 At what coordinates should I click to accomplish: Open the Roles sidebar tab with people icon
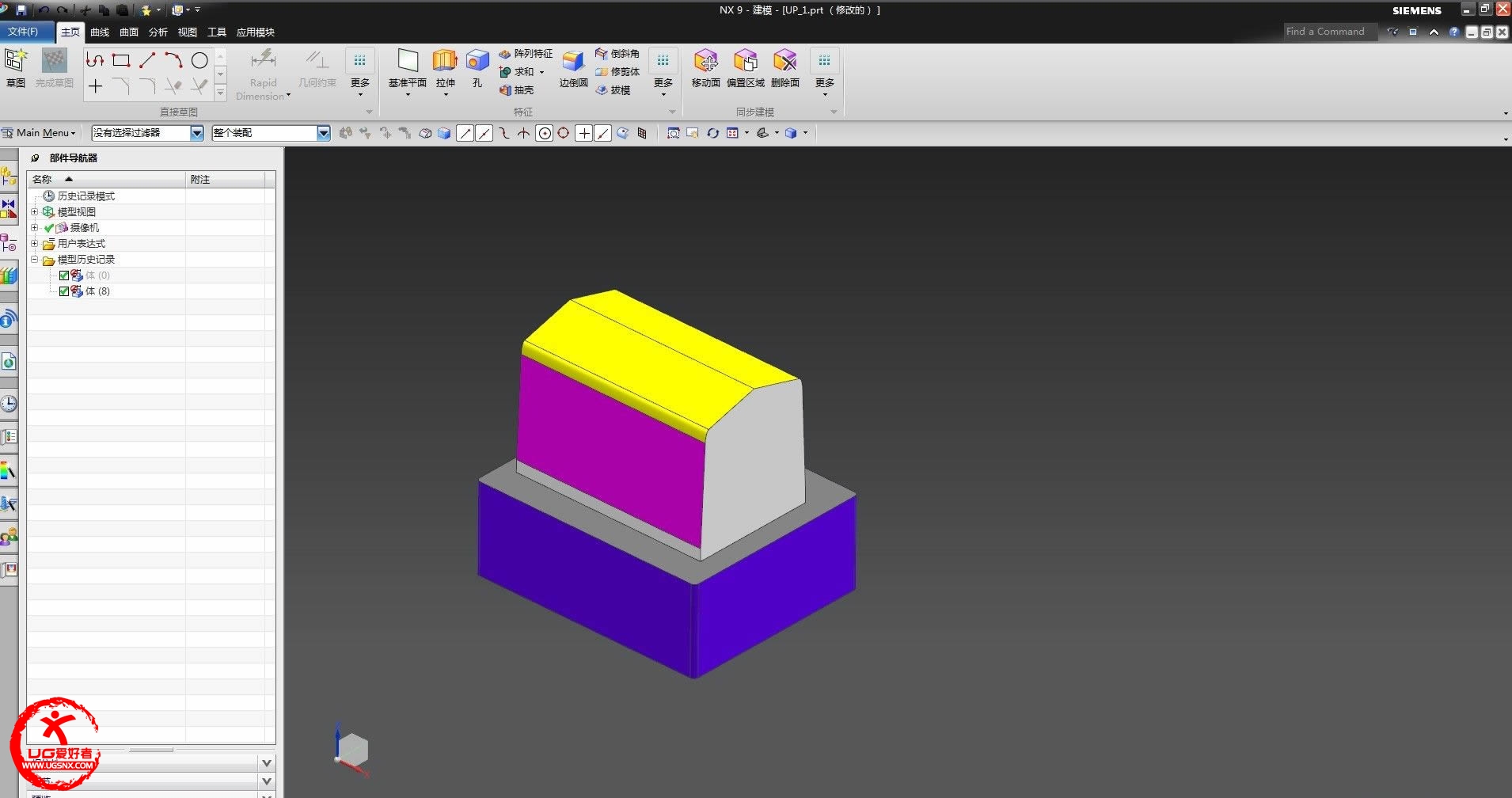click(x=9, y=538)
